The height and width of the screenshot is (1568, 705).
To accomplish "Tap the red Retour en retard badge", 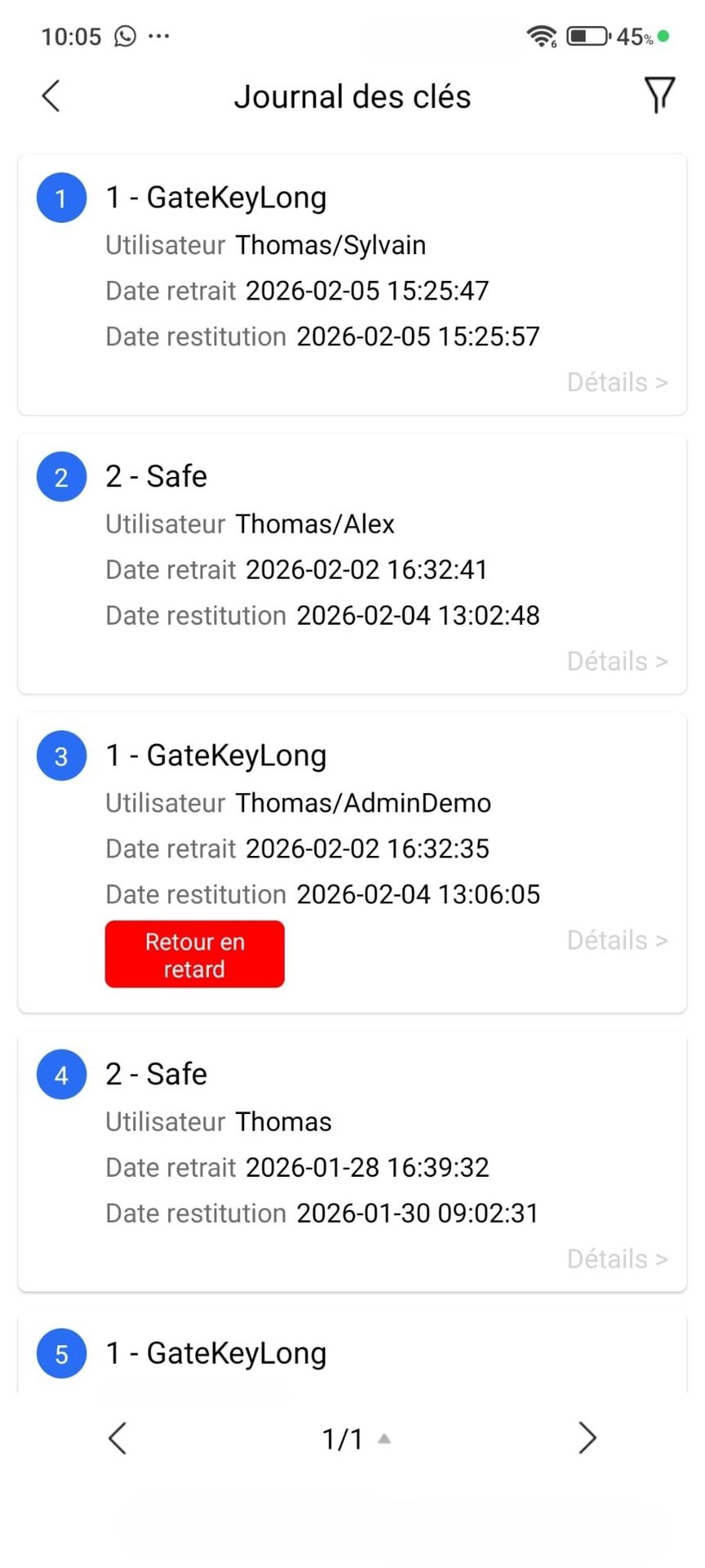I will [194, 955].
